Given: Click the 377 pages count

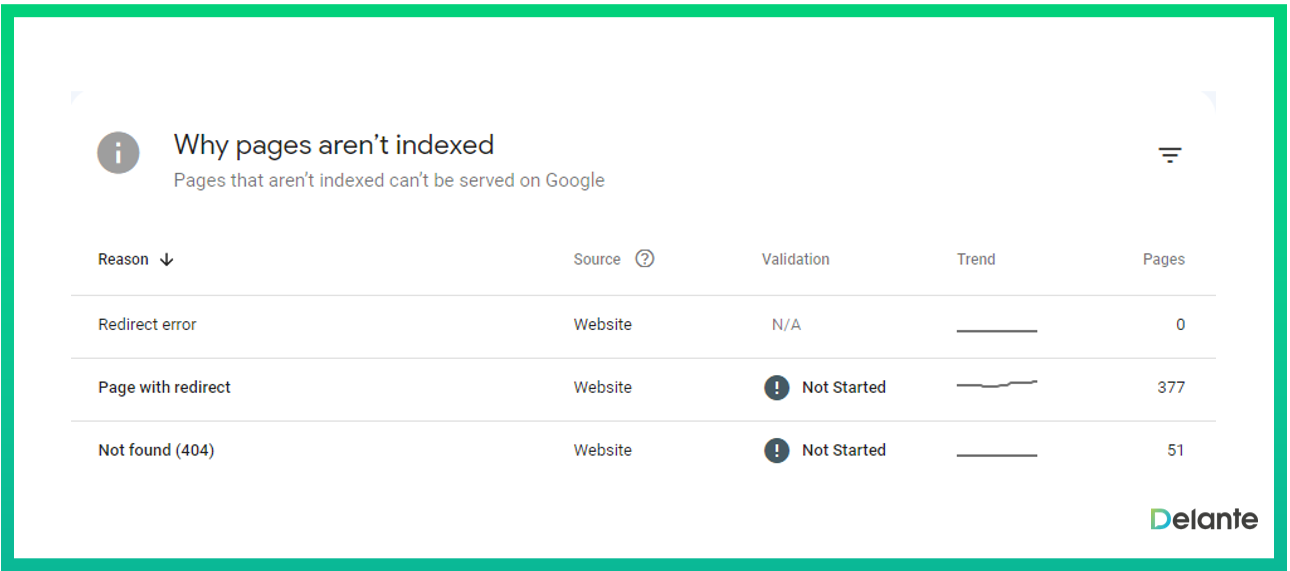Looking at the screenshot, I should tap(1170, 388).
